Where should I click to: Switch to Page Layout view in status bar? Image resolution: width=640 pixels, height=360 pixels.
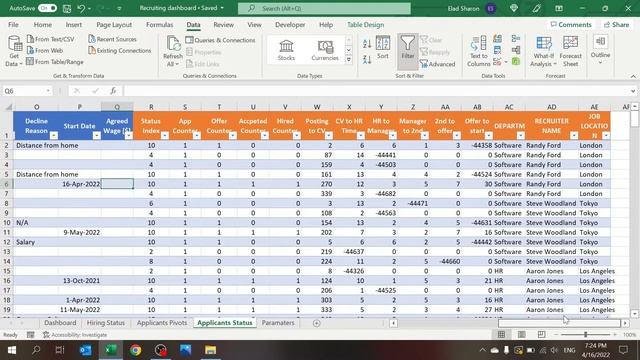click(x=521, y=335)
